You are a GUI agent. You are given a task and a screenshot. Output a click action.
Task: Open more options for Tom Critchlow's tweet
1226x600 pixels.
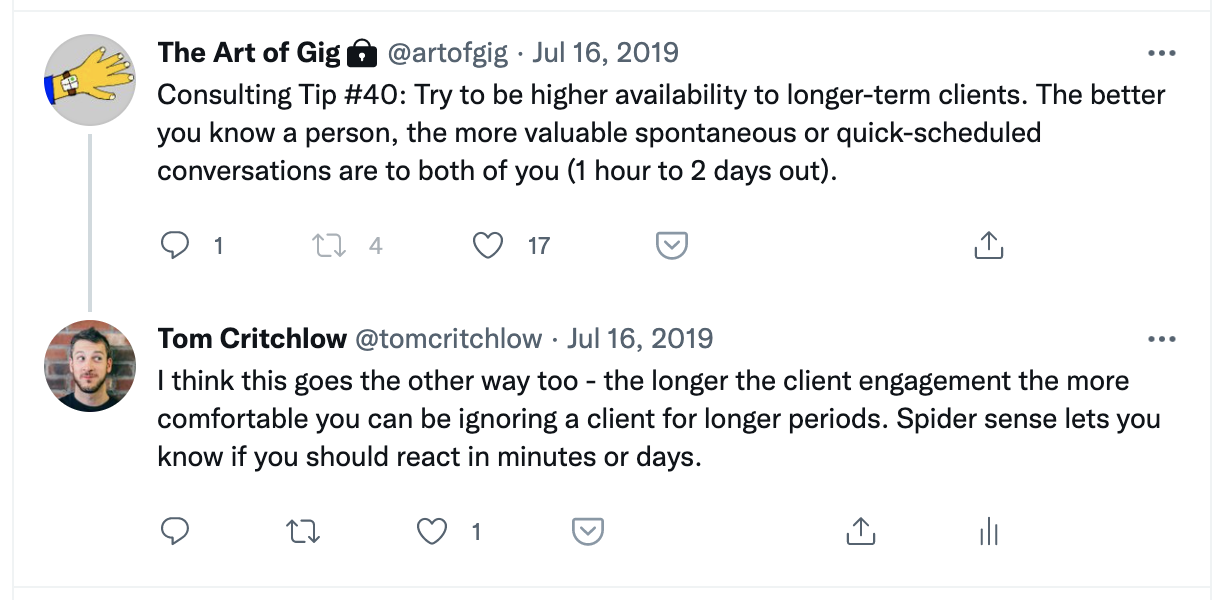click(1161, 339)
